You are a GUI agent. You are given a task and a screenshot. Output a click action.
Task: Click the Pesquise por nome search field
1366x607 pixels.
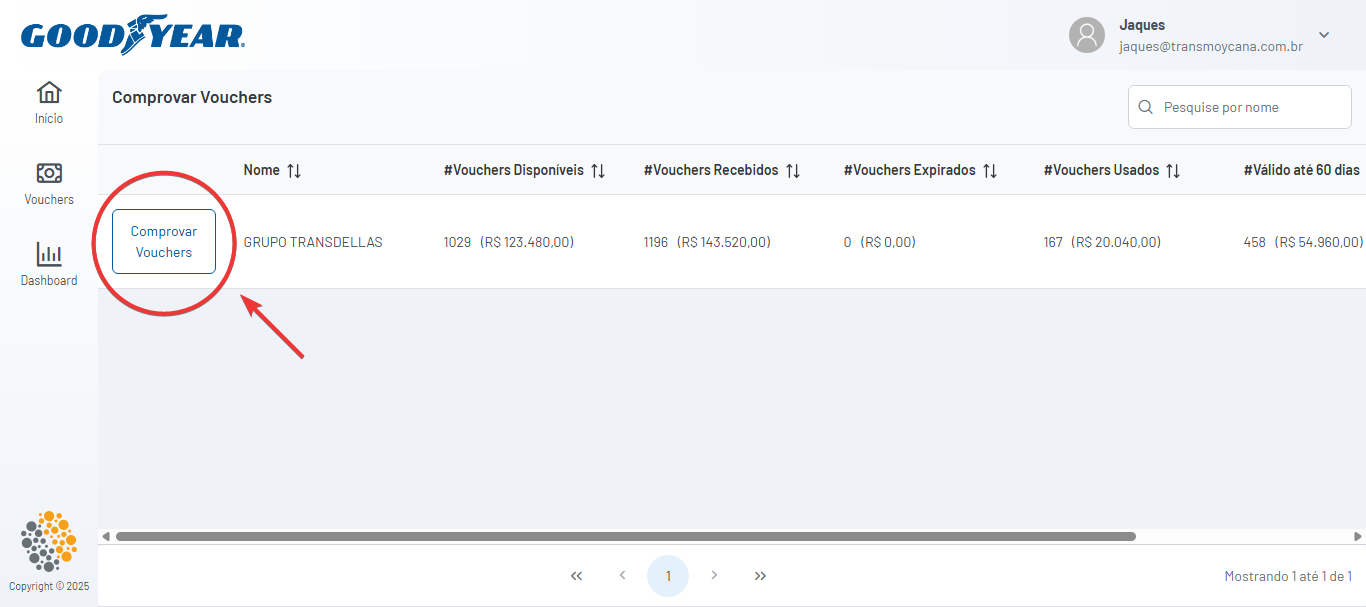(1250, 107)
